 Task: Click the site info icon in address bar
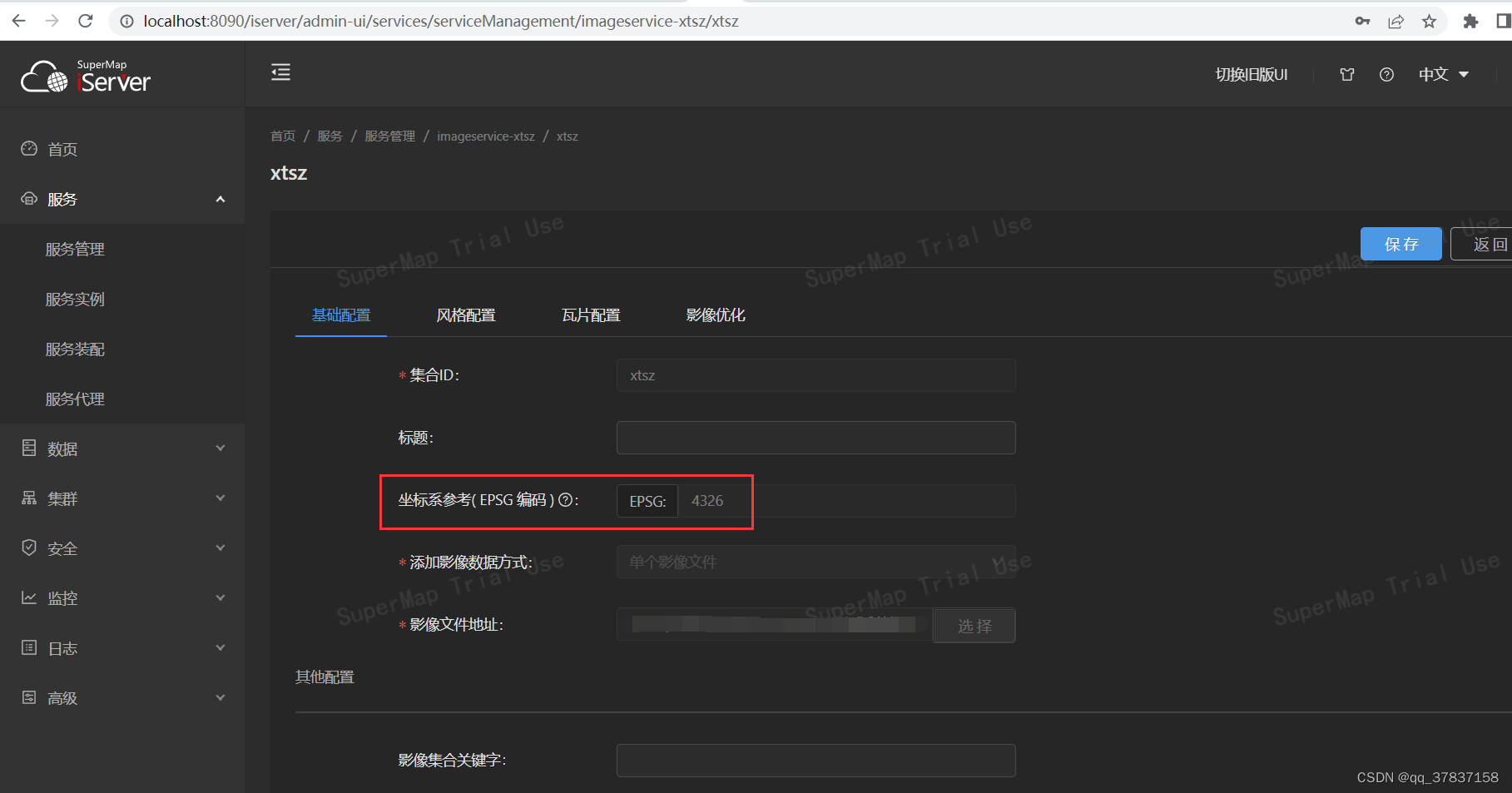point(126,22)
